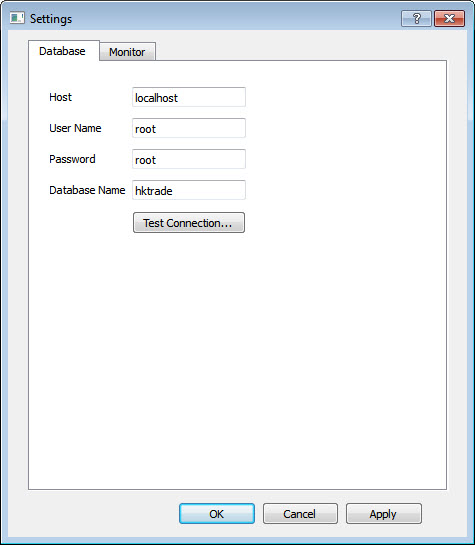The image size is (475, 545).
Task: Click the Password label text
Action: tap(72, 159)
